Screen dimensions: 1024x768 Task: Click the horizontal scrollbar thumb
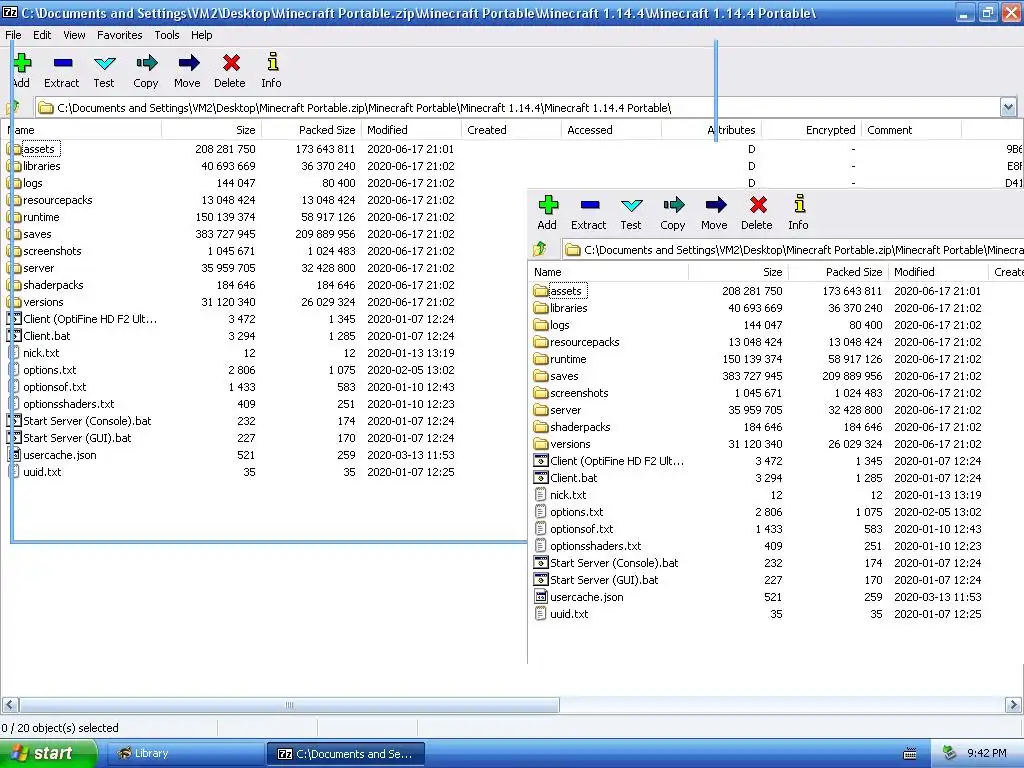tap(289, 705)
